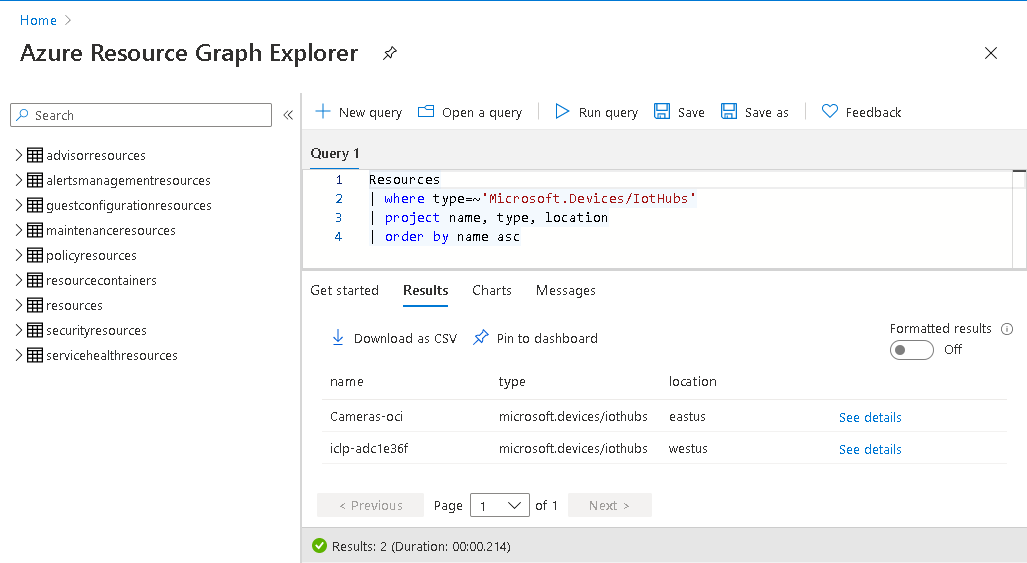The width and height of the screenshot is (1027, 563).
Task: Click the westus location cell
Action: [x=688, y=448]
